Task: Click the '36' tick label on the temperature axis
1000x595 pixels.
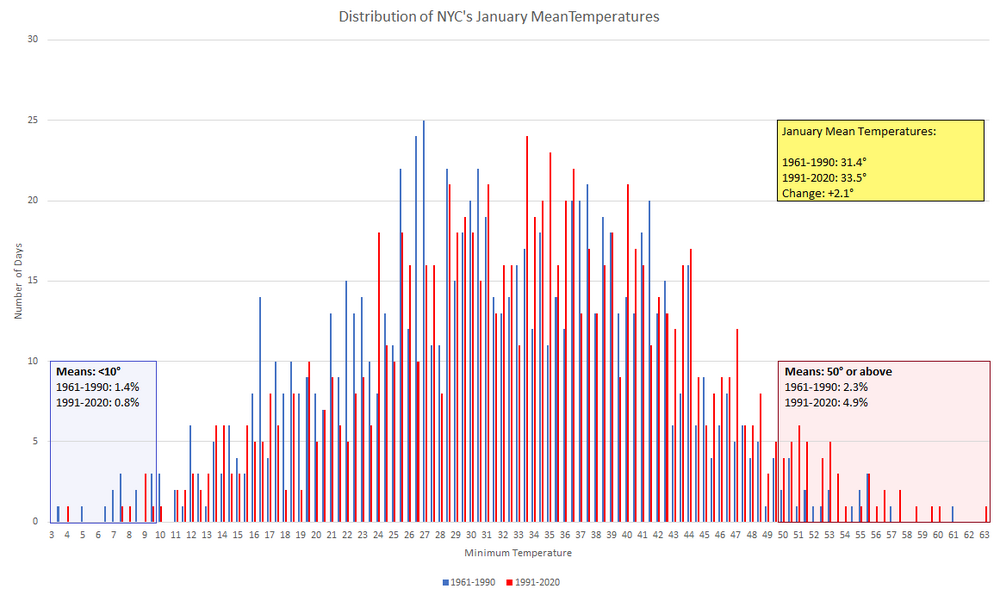Action: tap(565, 535)
